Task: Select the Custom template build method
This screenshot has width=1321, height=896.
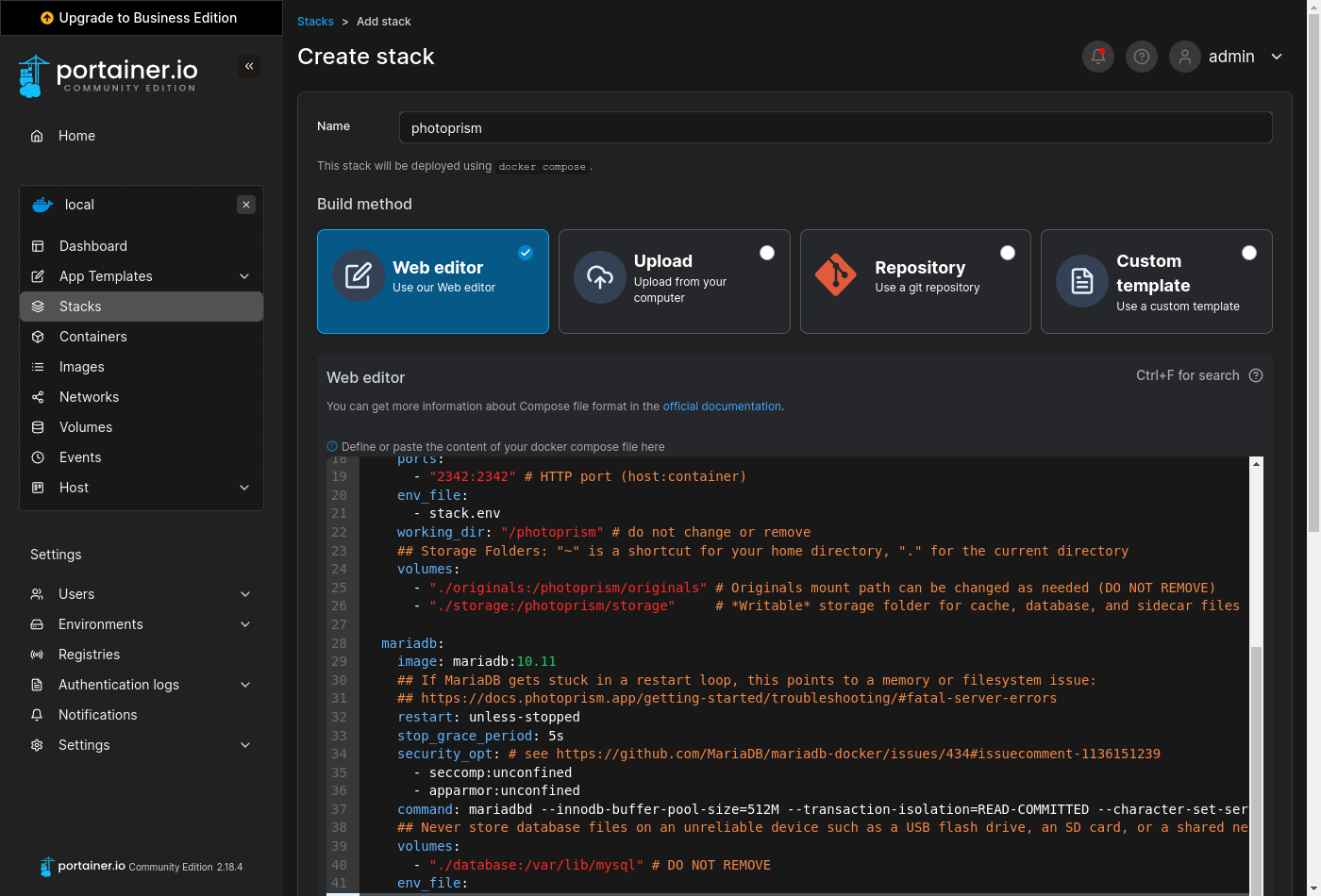Action: tap(1156, 281)
